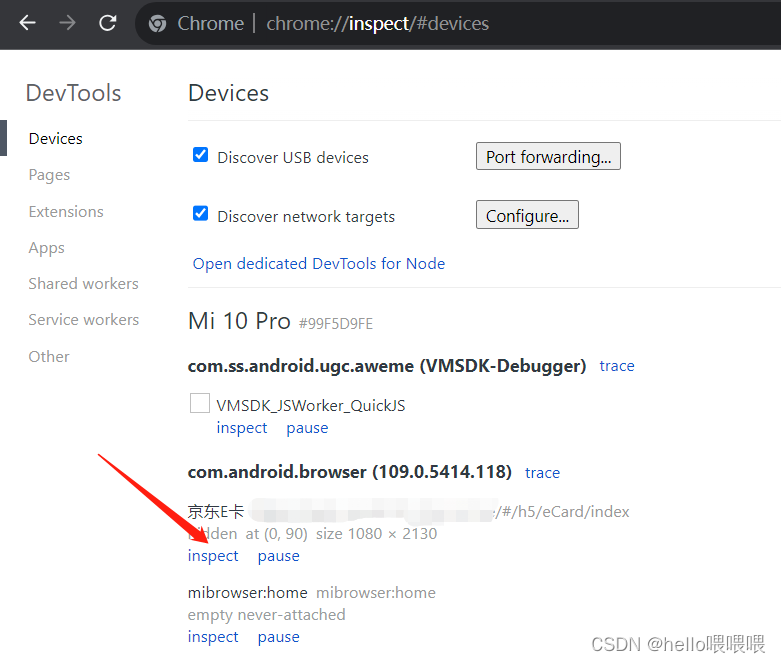Reload the chrome://inspect page
The image size is (781, 663).
108,23
